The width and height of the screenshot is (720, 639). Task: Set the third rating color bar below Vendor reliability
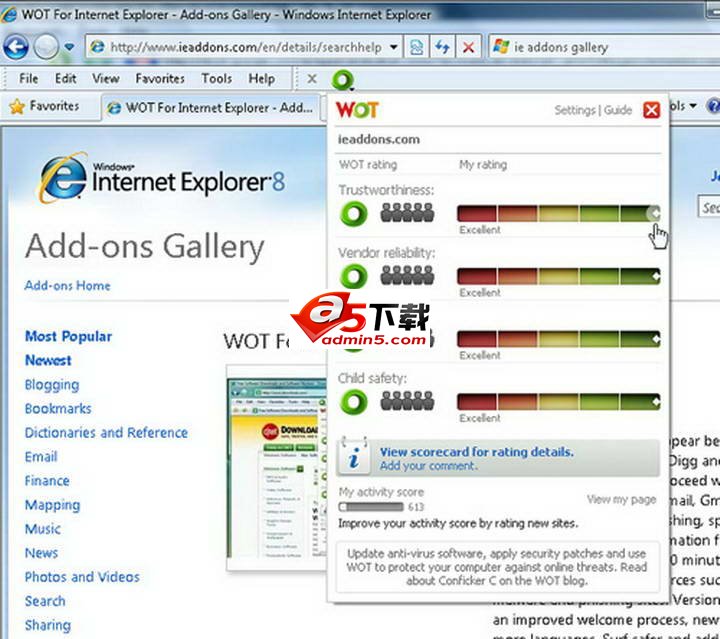(558, 339)
